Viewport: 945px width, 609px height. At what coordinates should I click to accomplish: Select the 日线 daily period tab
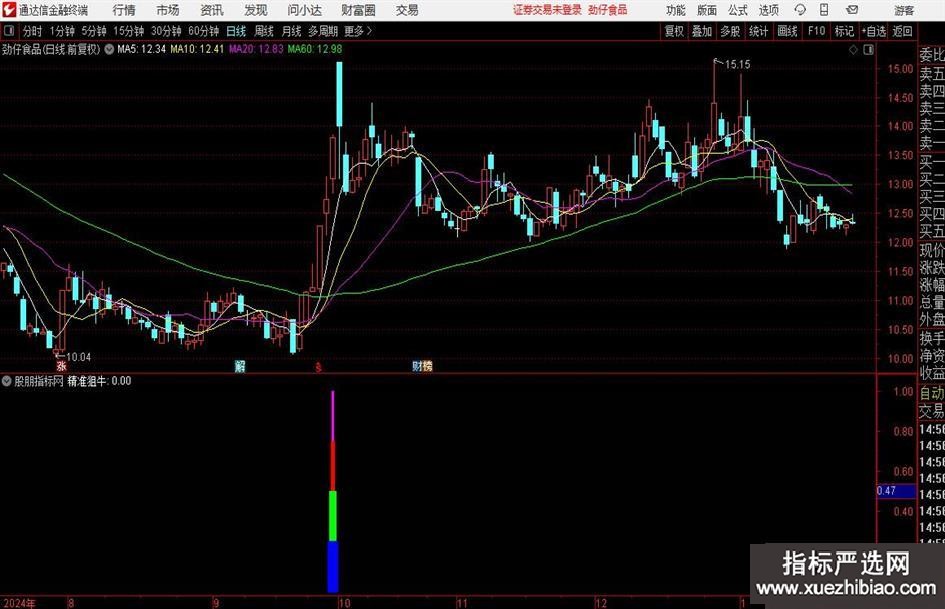pos(236,31)
